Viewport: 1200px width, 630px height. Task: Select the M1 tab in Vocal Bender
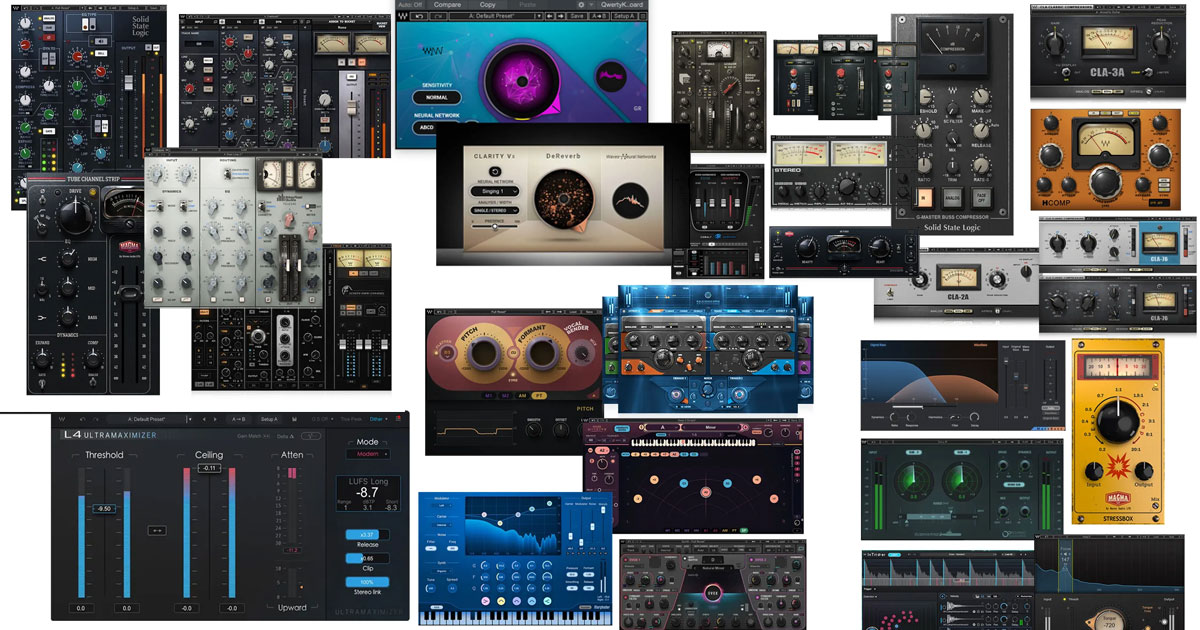tap(488, 396)
